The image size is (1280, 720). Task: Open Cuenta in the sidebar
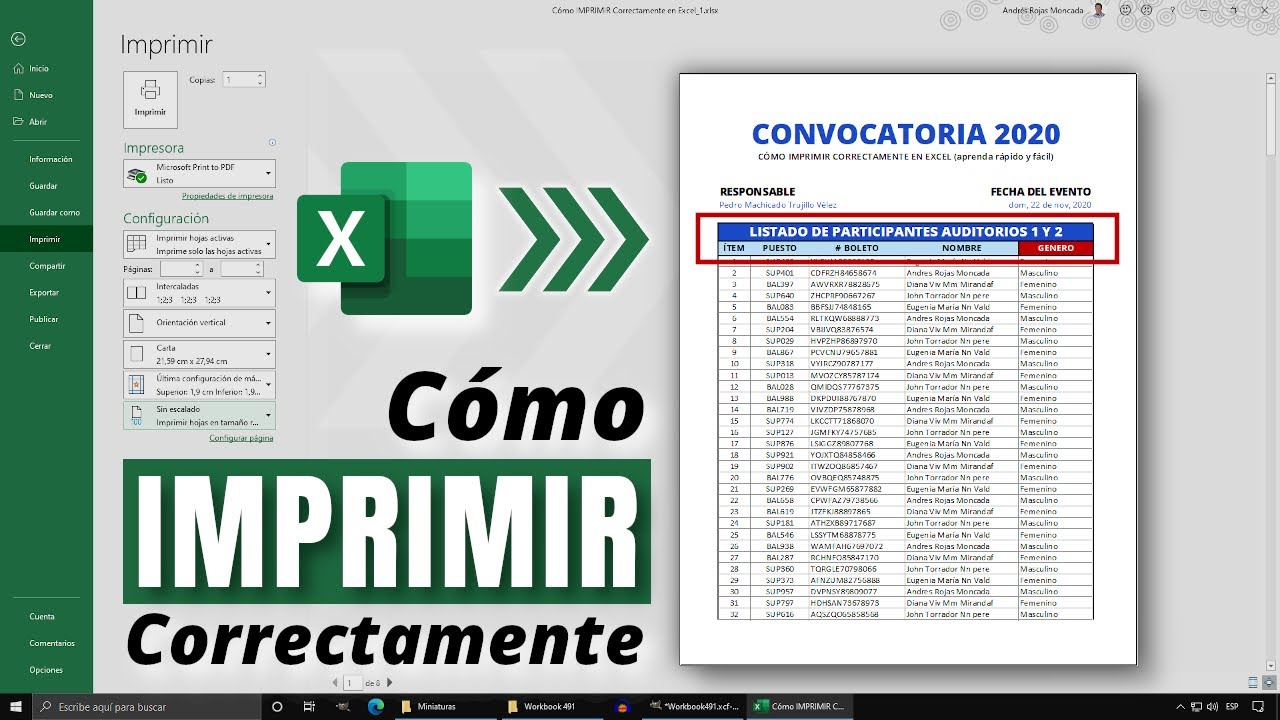[x=46, y=617]
